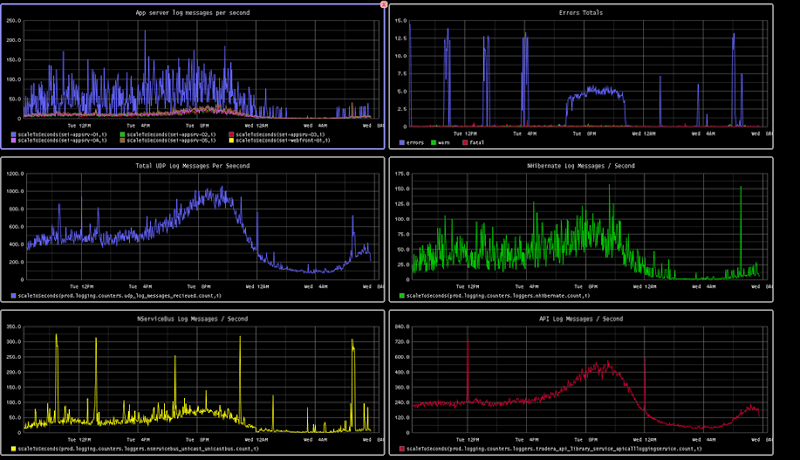
Task: Click the blue set-appsrv-01 legend swatch
Action: pos(13,134)
